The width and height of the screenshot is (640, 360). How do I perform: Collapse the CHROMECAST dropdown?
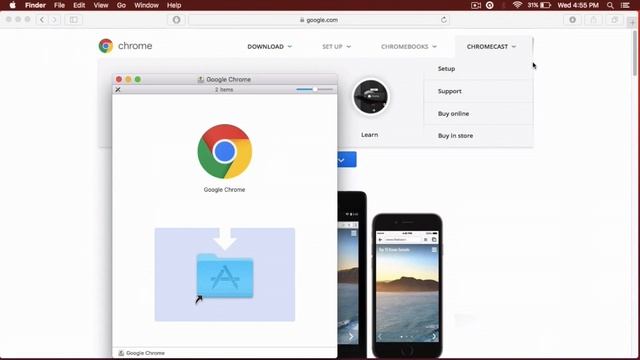(491, 47)
